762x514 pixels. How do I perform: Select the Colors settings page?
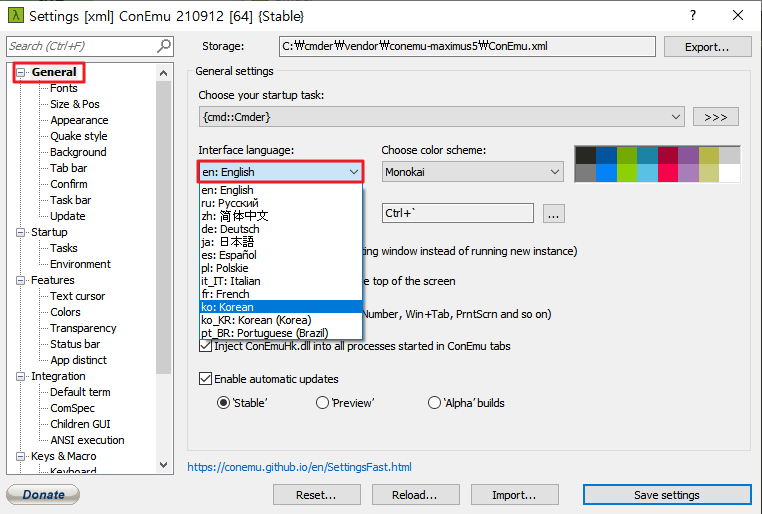coord(65,312)
